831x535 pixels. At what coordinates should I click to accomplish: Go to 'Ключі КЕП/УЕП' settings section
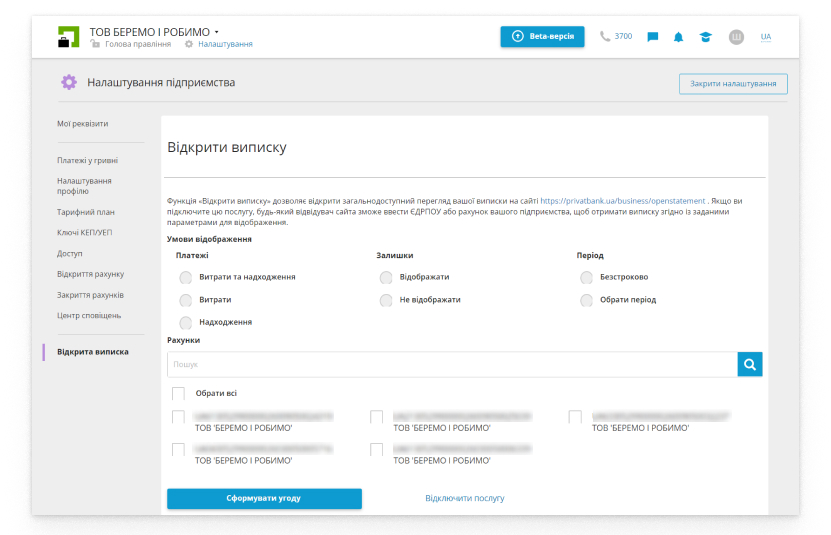(x=83, y=232)
